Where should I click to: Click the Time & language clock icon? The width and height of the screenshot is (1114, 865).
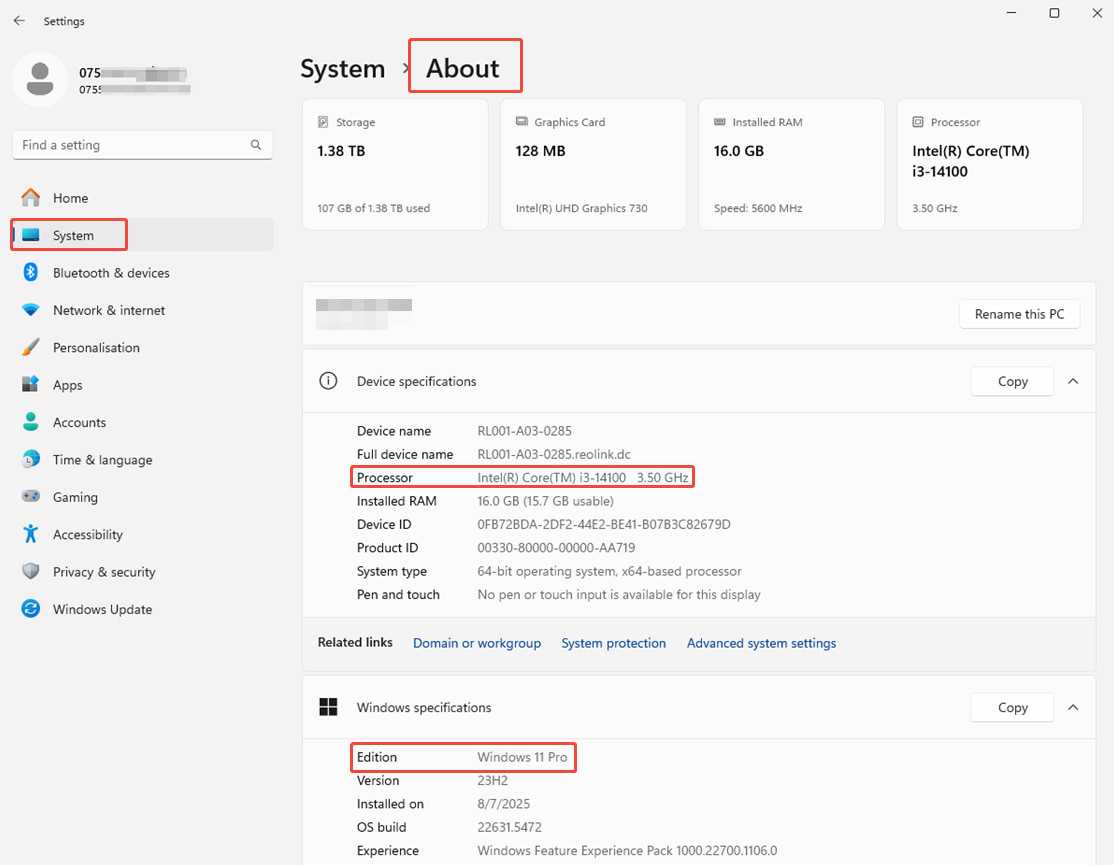pos(31,459)
